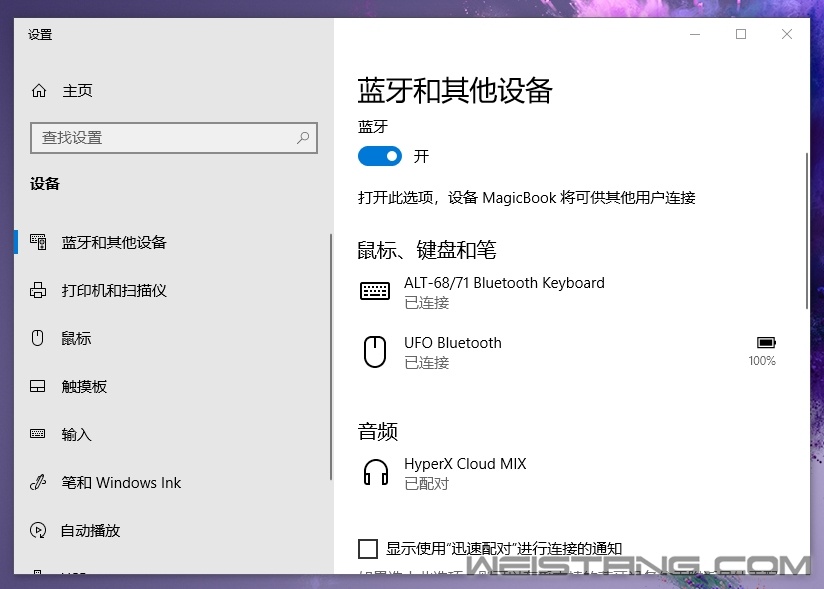The image size is (824, 589).
Task: Open 笔和 Windows Ink settings page
Action: pos(121,482)
